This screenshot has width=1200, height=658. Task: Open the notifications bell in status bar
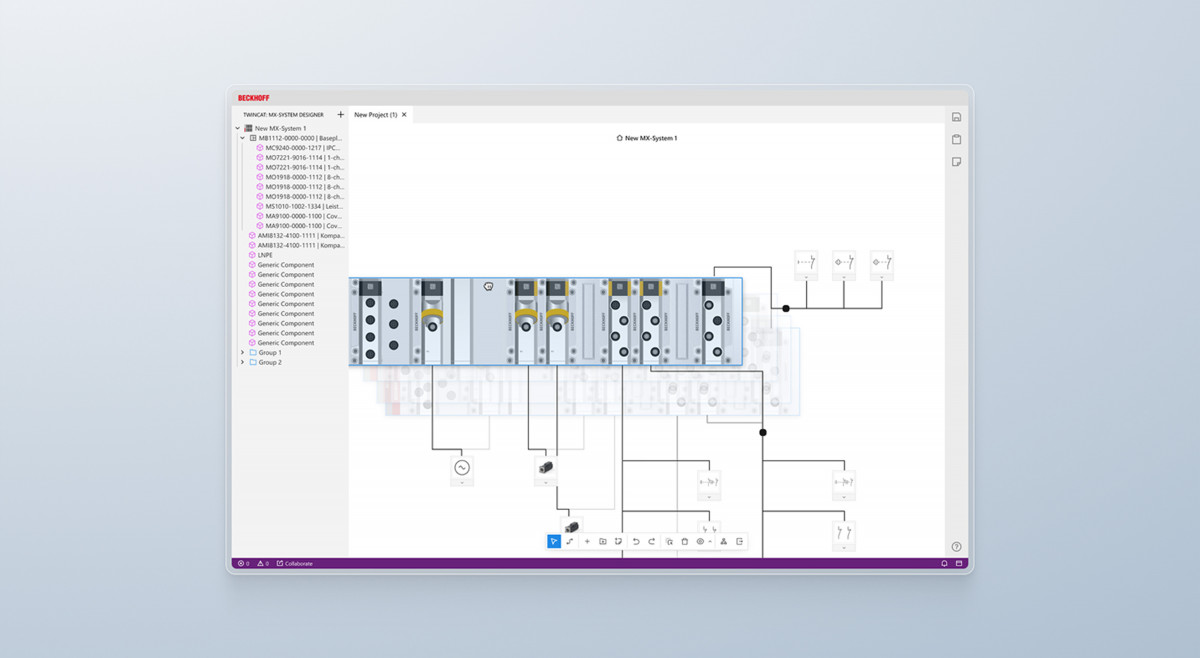tap(944, 563)
